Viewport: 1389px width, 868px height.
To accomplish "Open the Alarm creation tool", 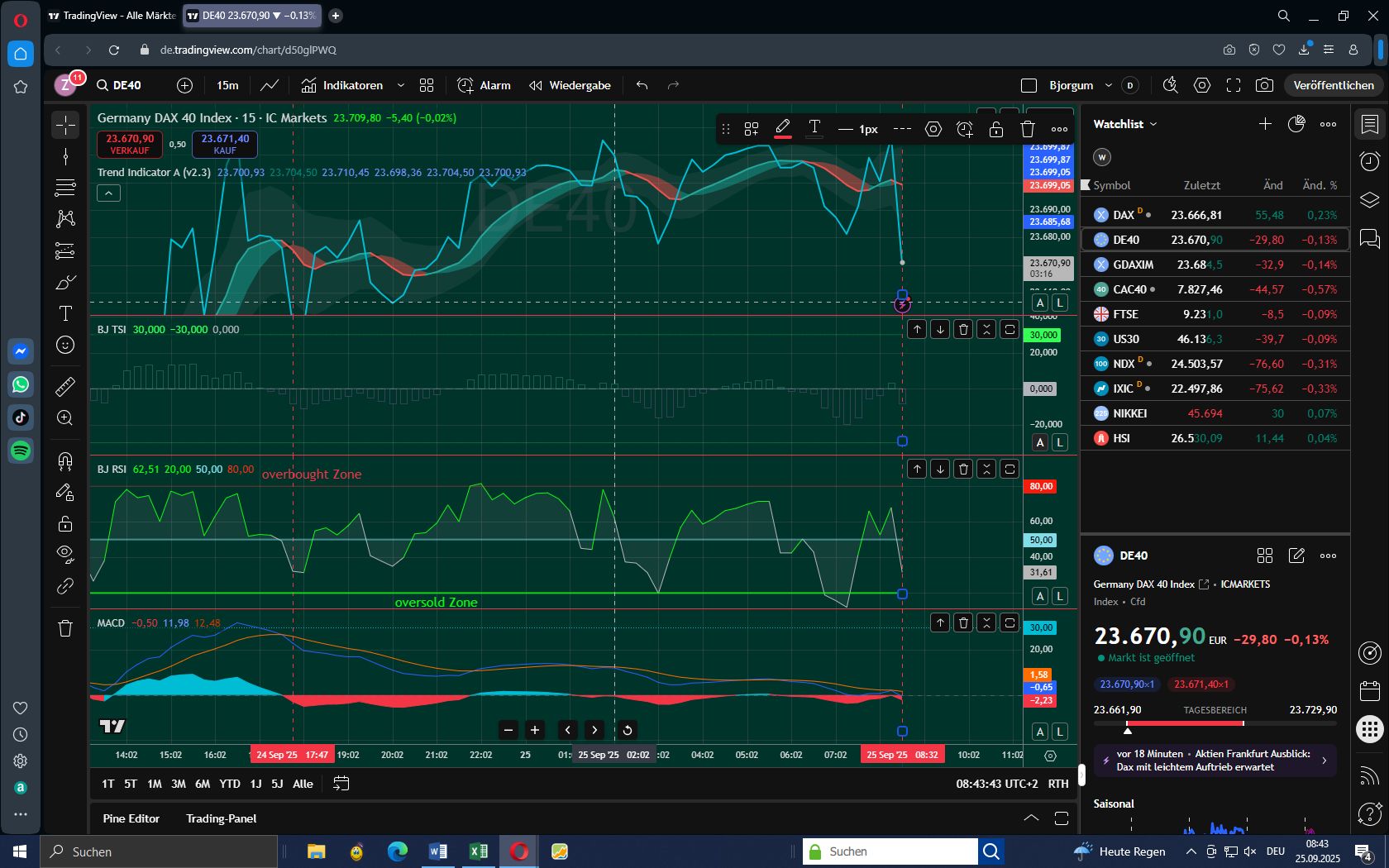I will [x=484, y=85].
